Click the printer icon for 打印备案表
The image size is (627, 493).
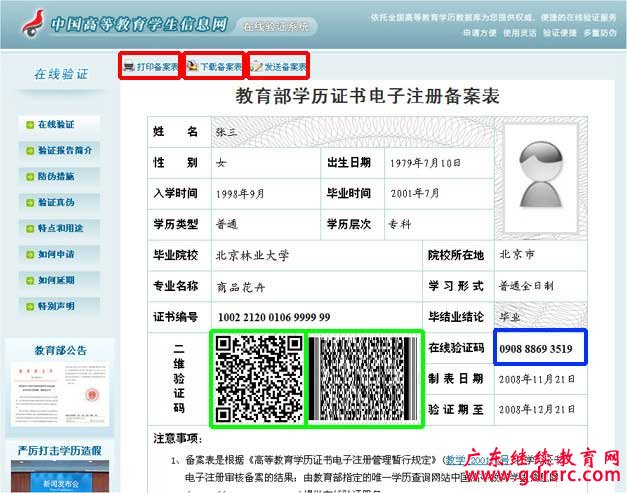point(129,66)
